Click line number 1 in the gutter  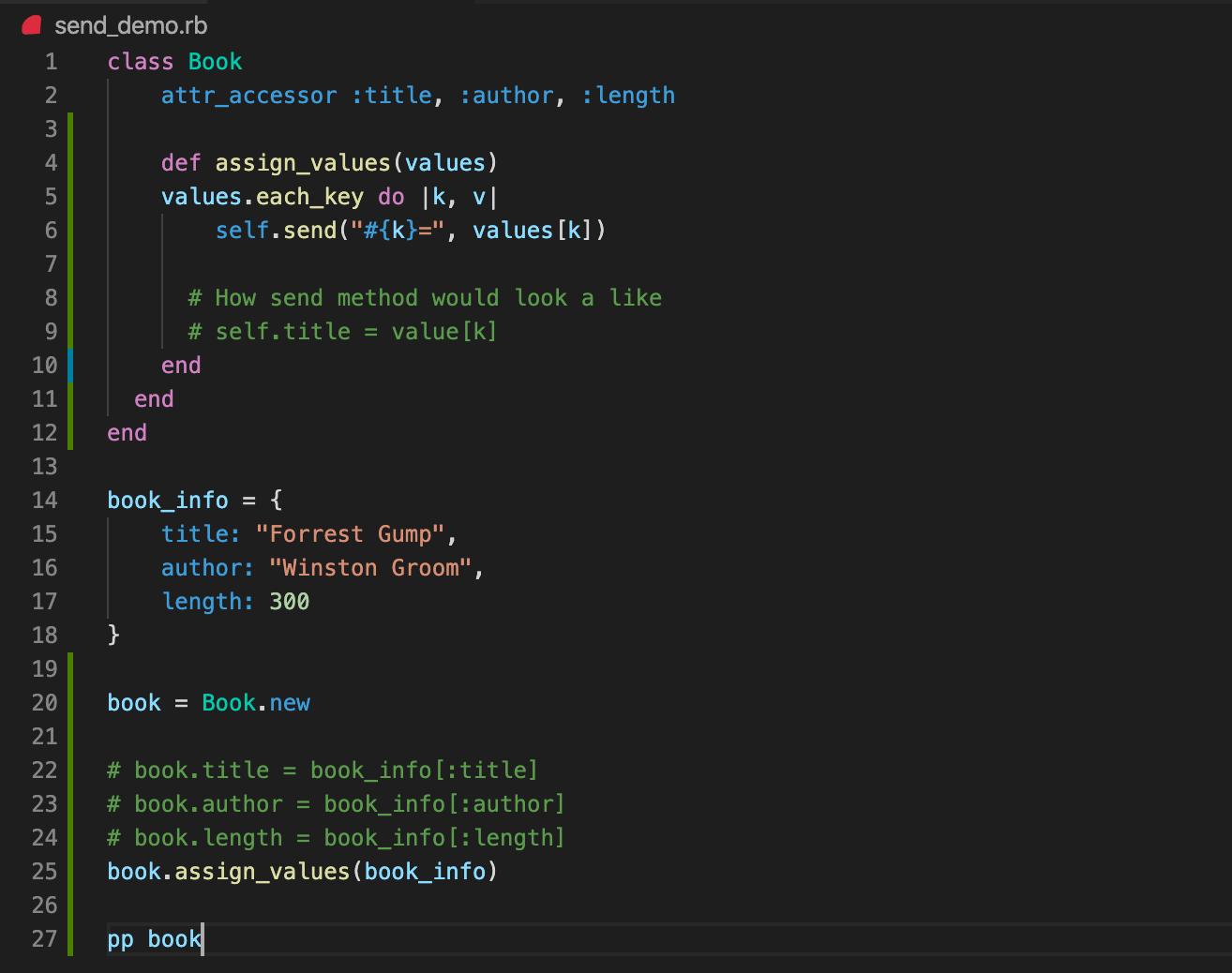click(x=51, y=62)
